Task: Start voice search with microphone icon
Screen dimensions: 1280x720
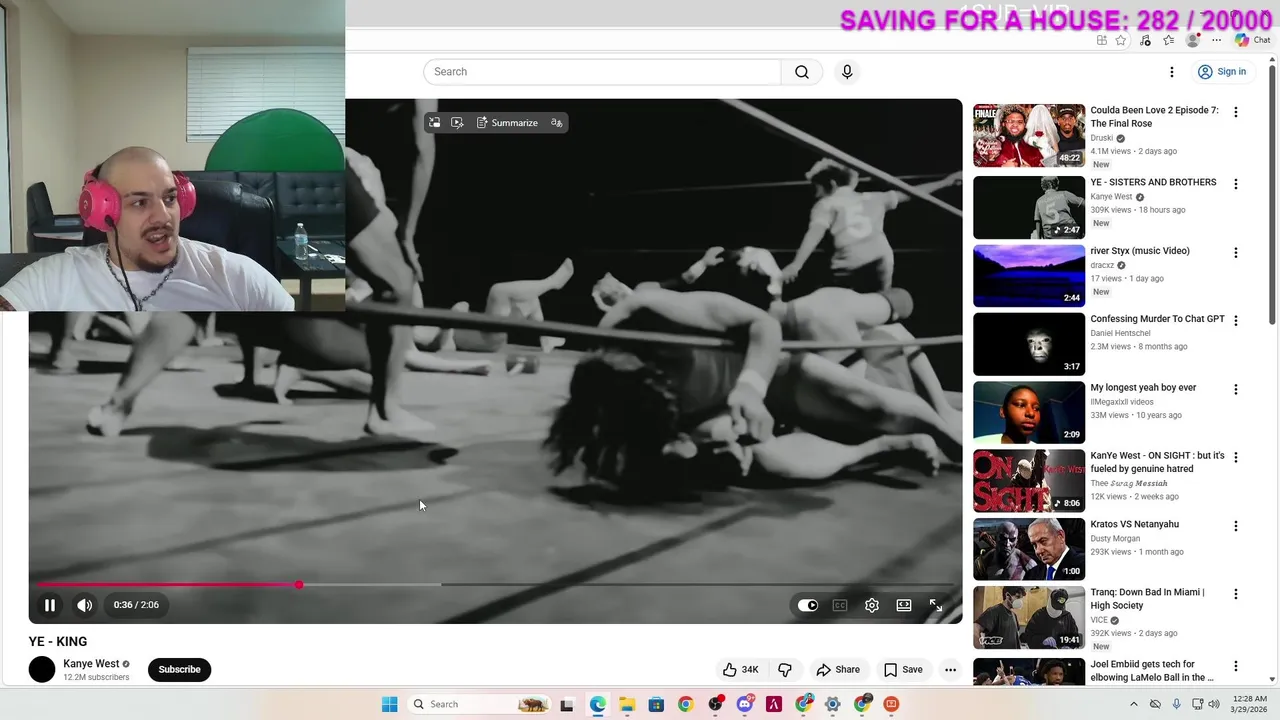Action: (847, 72)
